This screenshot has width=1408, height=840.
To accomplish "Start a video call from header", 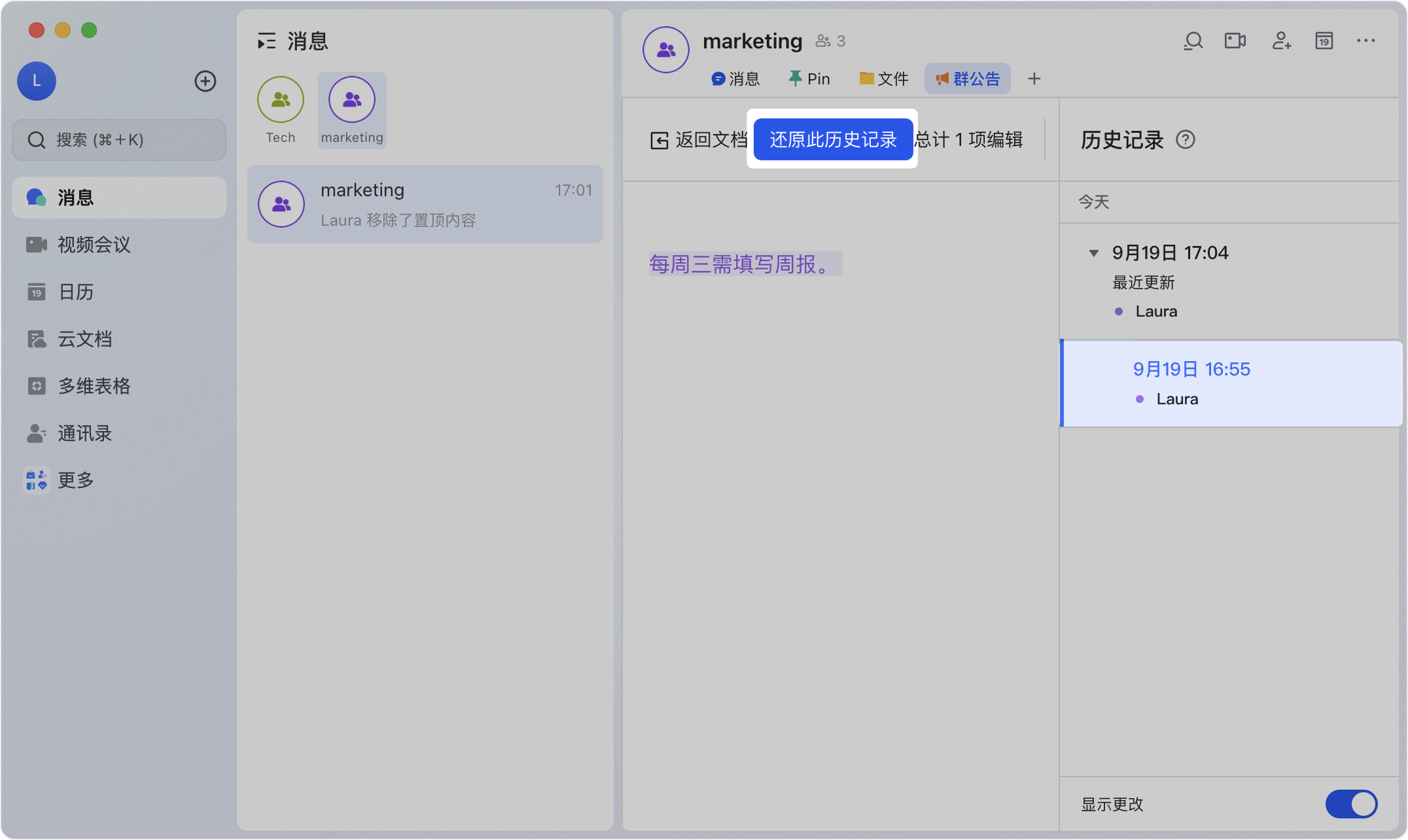I will (1235, 41).
